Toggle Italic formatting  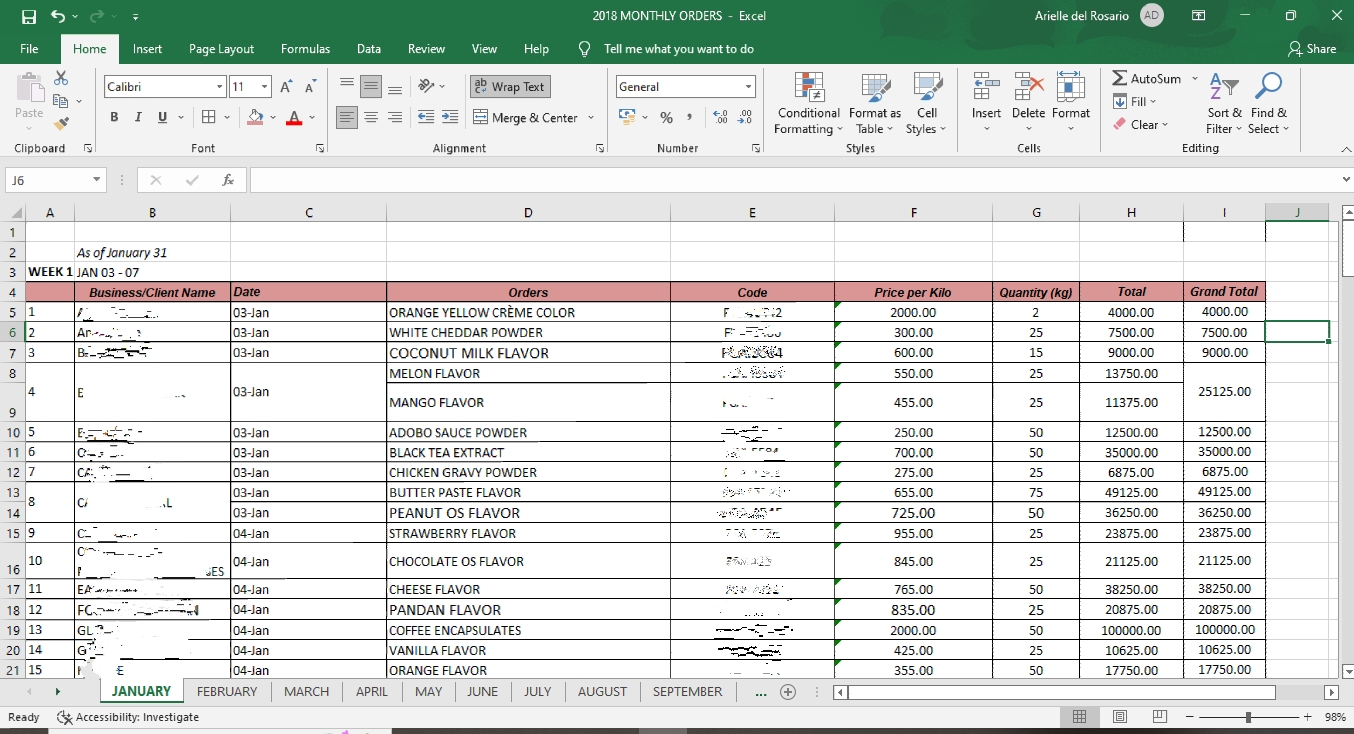(138, 117)
